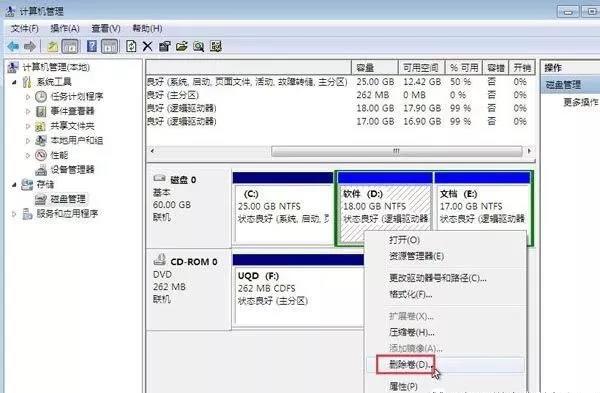Click the Open folder toolbar icon
This screenshot has width=600, height=393.
pyautogui.click(x=182, y=47)
